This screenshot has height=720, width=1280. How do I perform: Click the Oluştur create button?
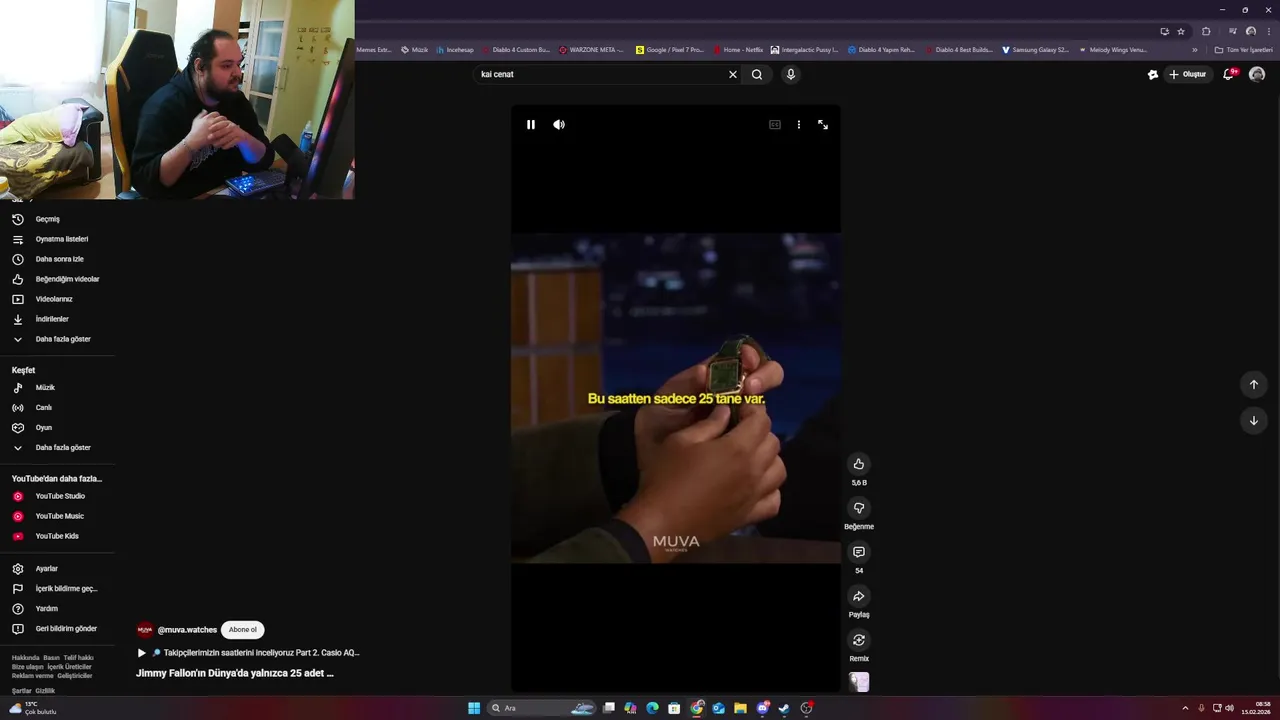1188,74
